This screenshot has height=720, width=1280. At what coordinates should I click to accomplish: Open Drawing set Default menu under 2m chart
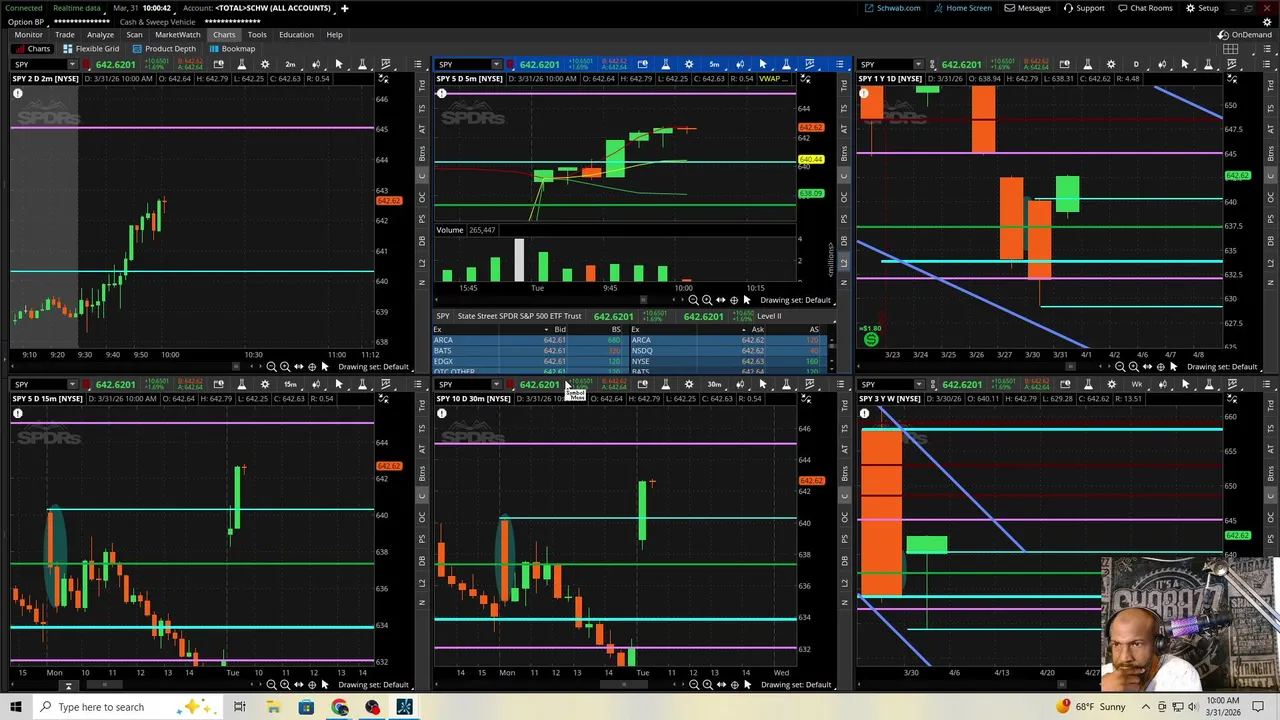[373, 366]
